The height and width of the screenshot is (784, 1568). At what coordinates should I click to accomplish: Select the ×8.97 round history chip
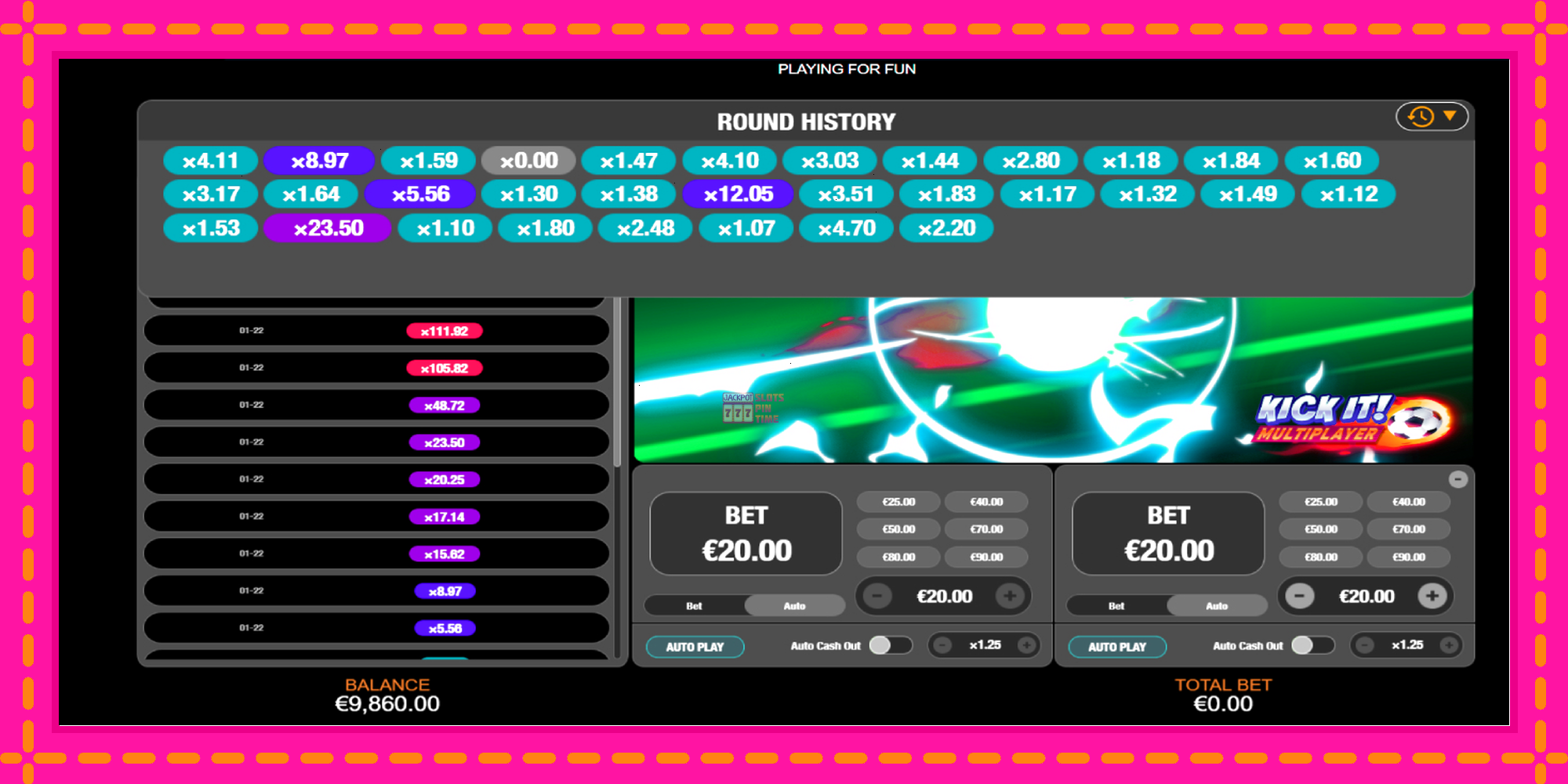click(319, 161)
